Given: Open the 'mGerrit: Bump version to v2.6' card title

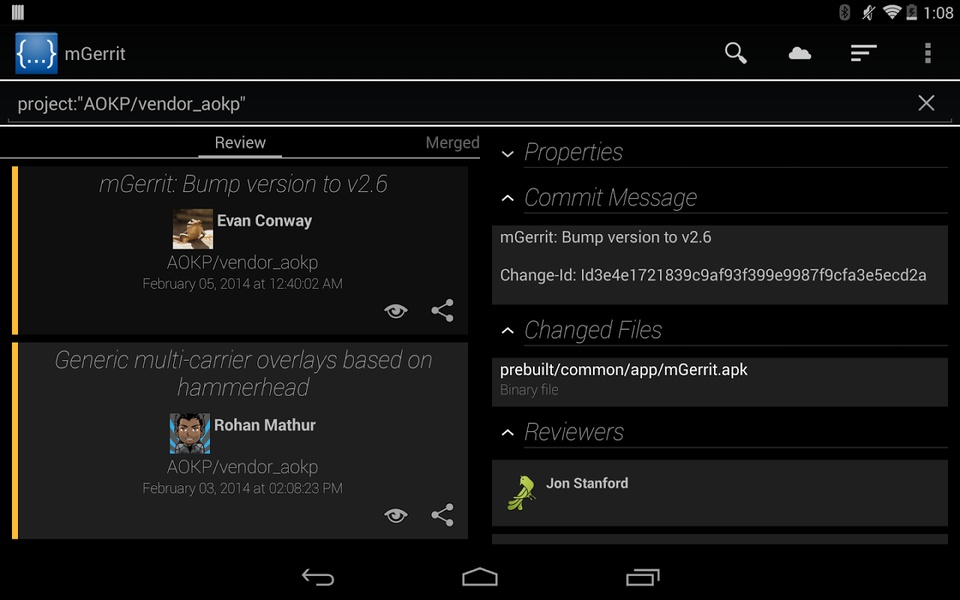Looking at the screenshot, I should tap(243, 184).
